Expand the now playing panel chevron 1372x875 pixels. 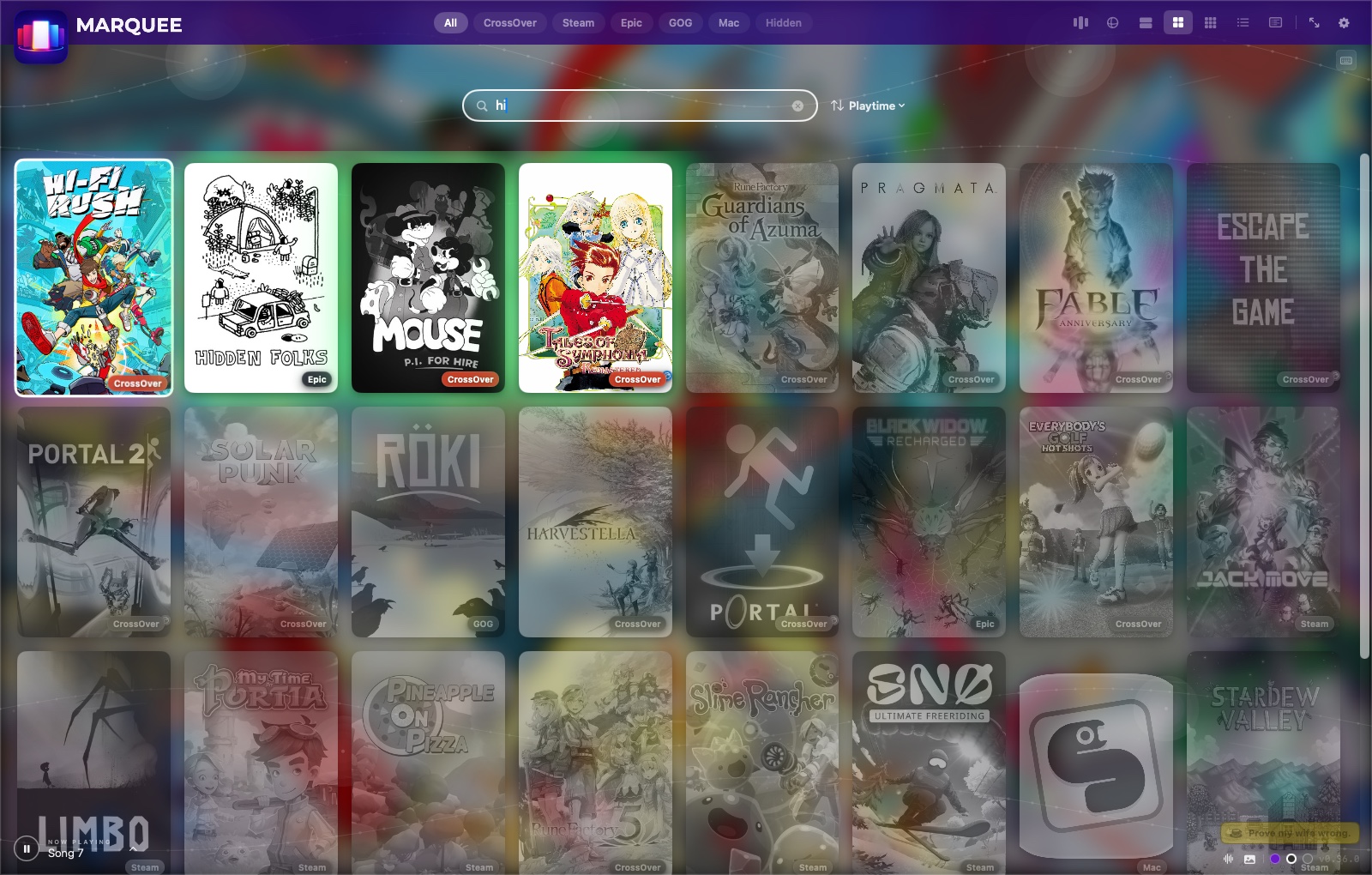pos(133,848)
